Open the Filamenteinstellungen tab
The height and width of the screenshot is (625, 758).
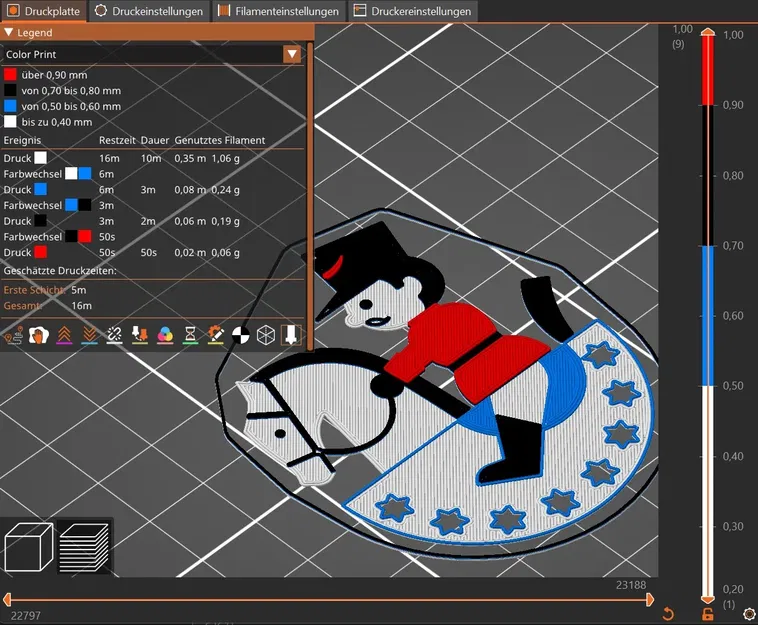coord(279,11)
